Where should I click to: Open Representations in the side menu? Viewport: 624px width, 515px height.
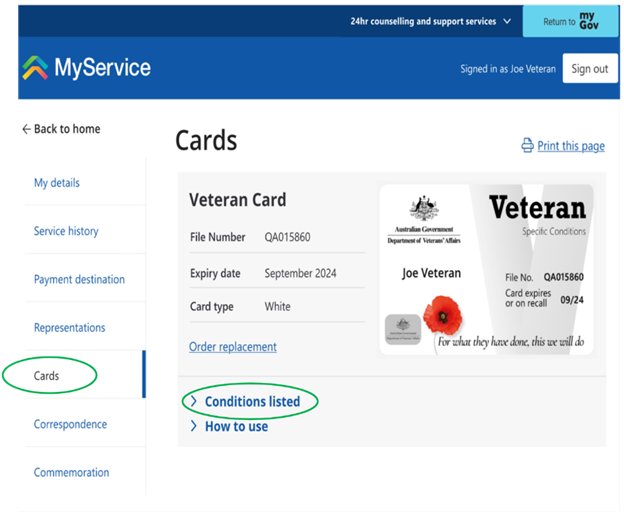(x=69, y=327)
